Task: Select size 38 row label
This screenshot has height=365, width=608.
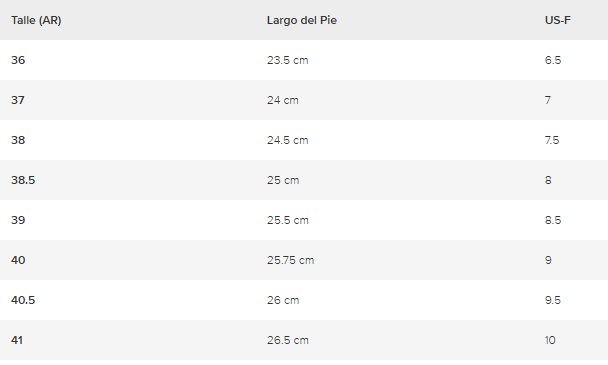Action: click(x=18, y=140)
